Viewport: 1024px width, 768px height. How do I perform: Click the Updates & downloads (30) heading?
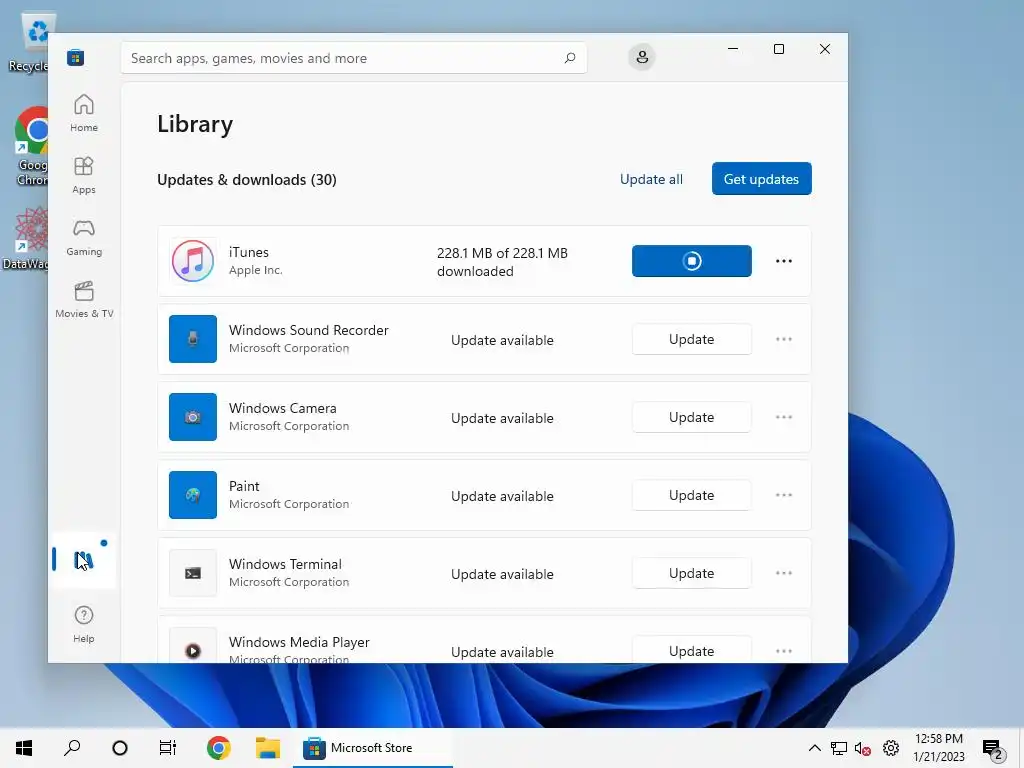point(247,180)
